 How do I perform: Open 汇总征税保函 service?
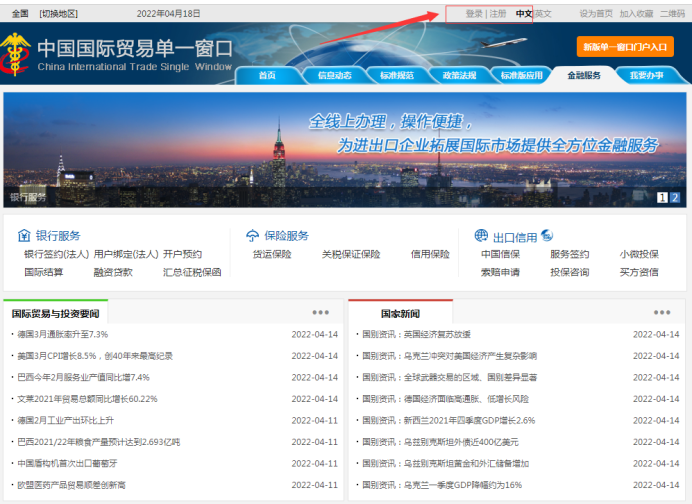pyautogui.click(x=192, y=272)
